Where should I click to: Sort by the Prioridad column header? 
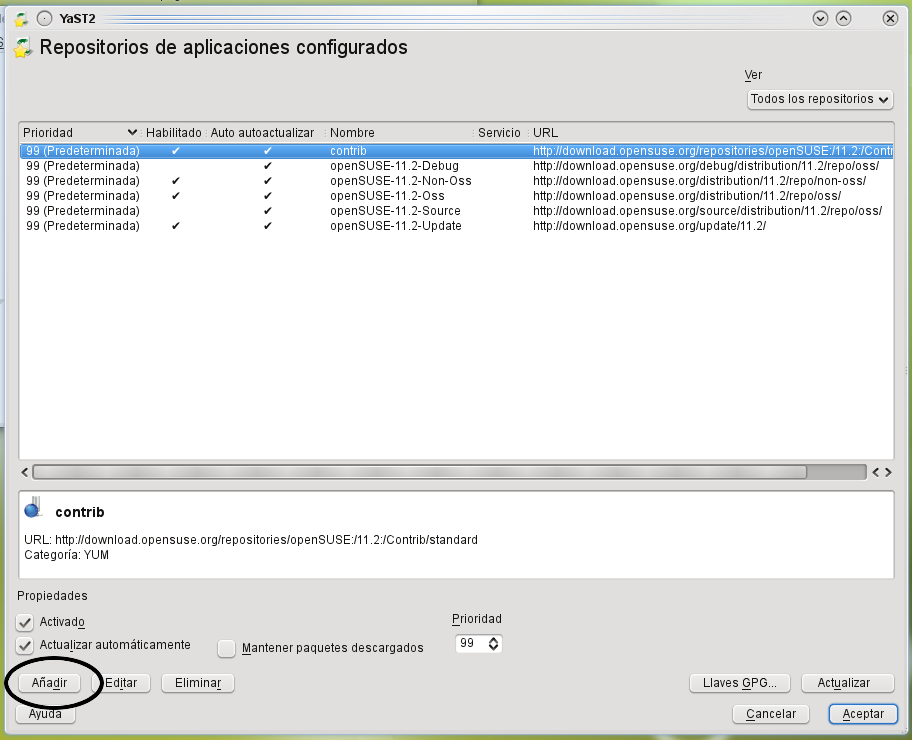point(80,133)
